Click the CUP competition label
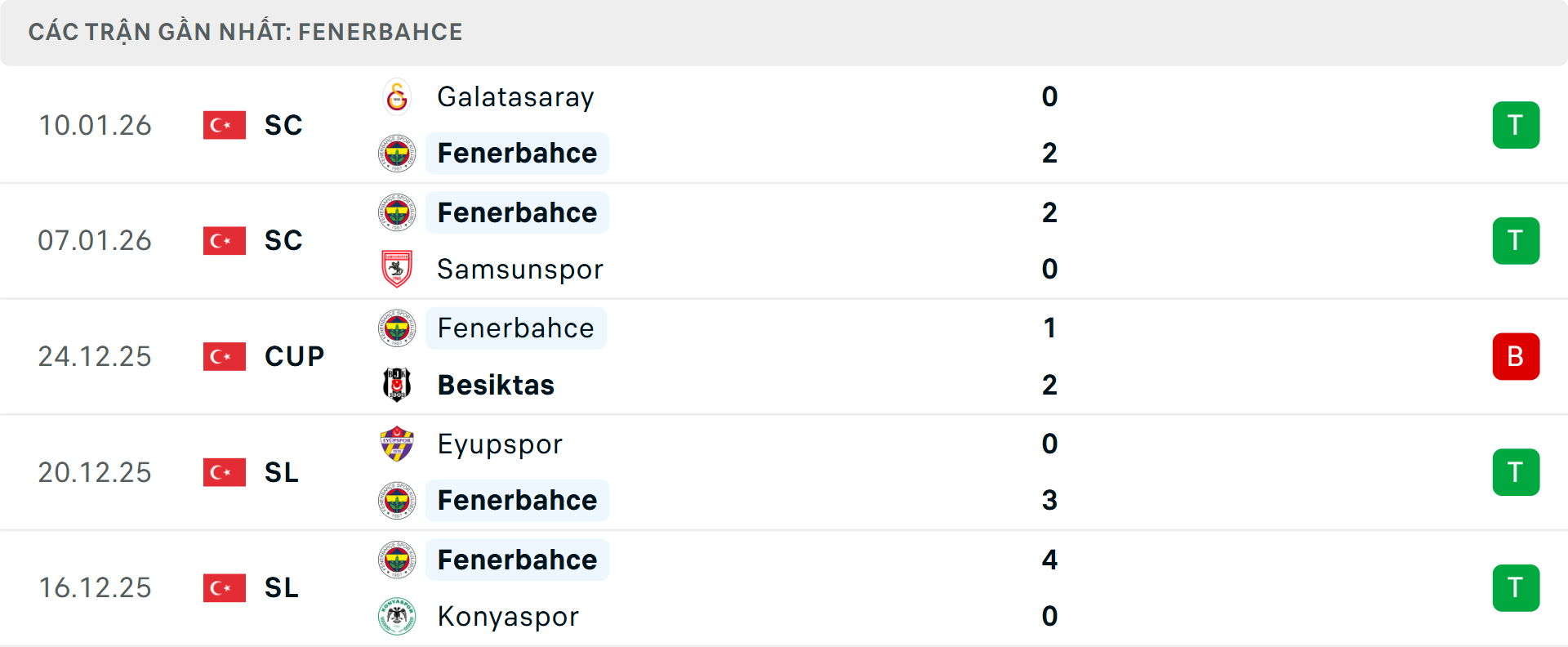Screen dimensions: 1568x647 coord(294,356)
